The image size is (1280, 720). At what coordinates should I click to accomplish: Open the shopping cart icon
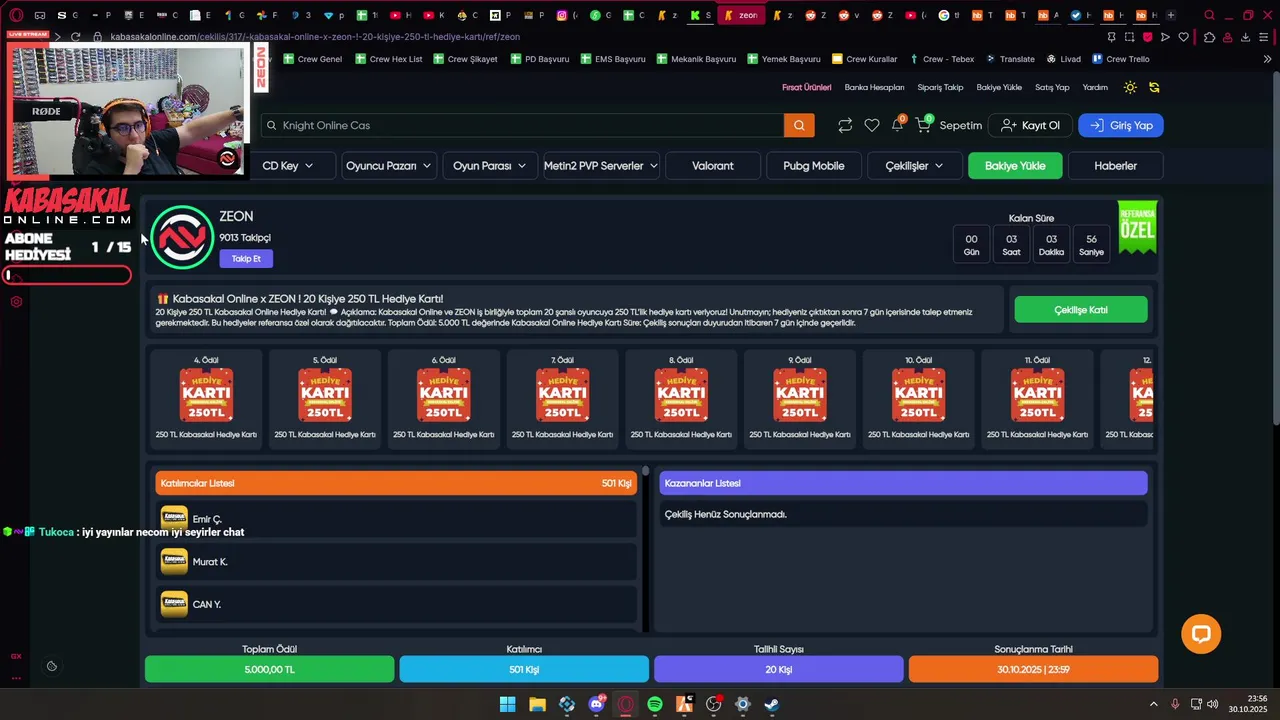(x=923, y=125)
